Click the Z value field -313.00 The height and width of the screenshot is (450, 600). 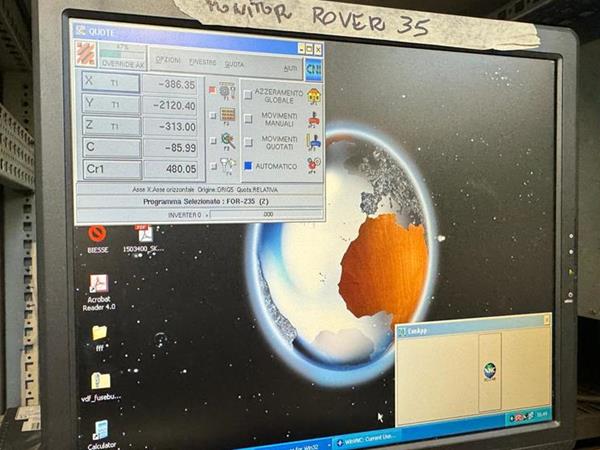[171, 127]
